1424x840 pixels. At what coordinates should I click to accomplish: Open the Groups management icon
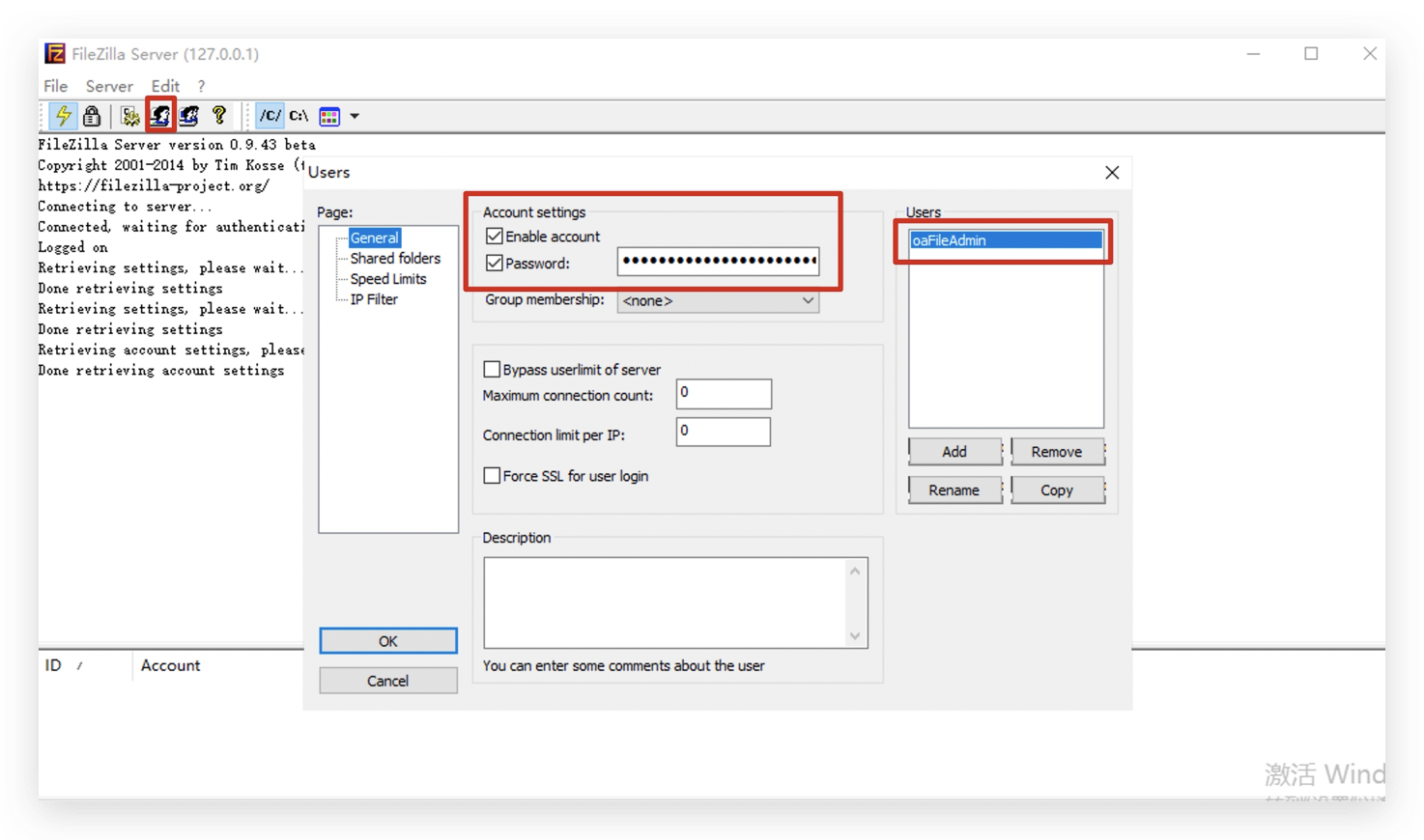pyautogui.click(x=189, y=116)
